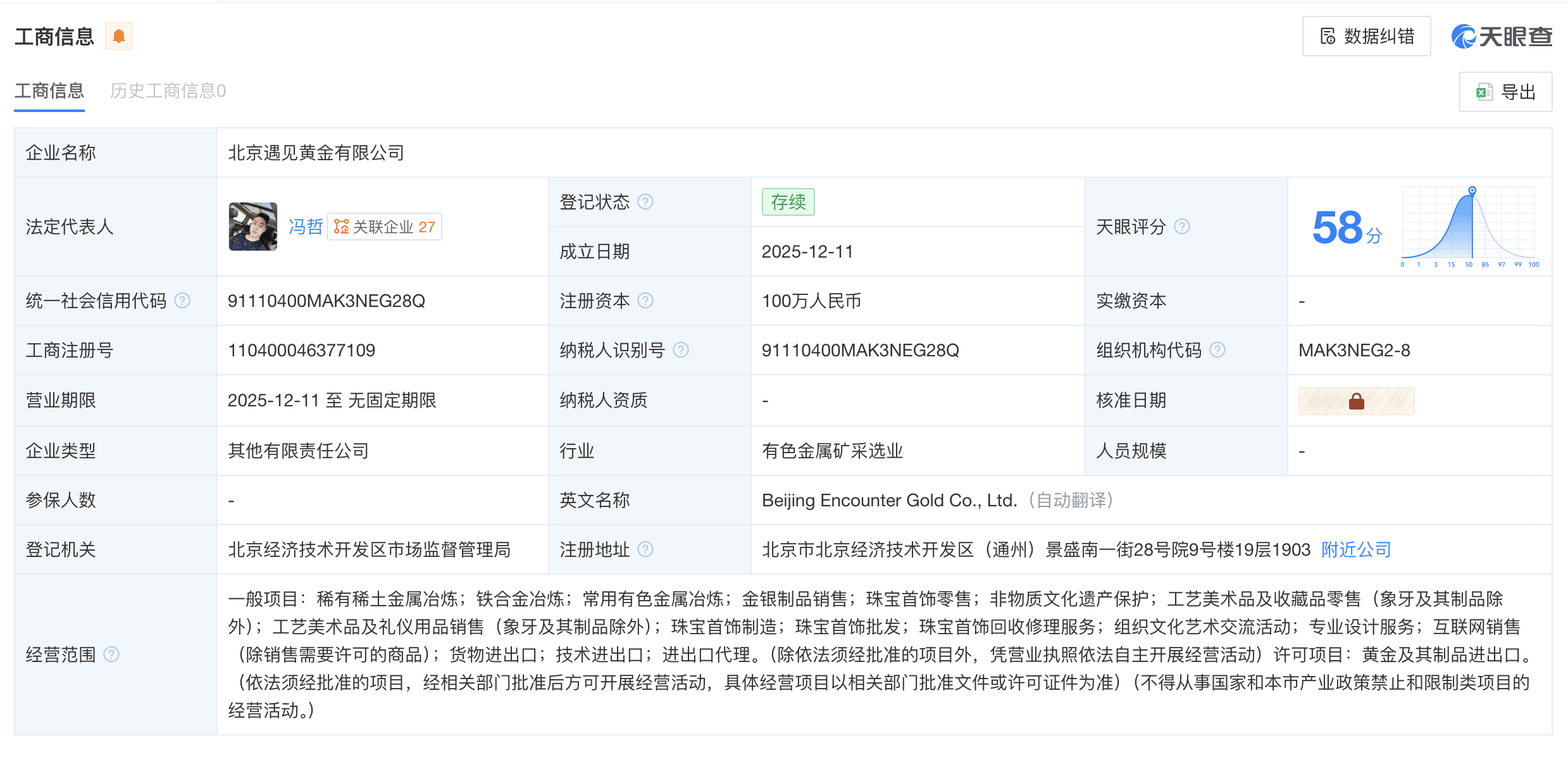Click the score distribution chart marker
1568x757 pixels.
tap(1472, 191)
